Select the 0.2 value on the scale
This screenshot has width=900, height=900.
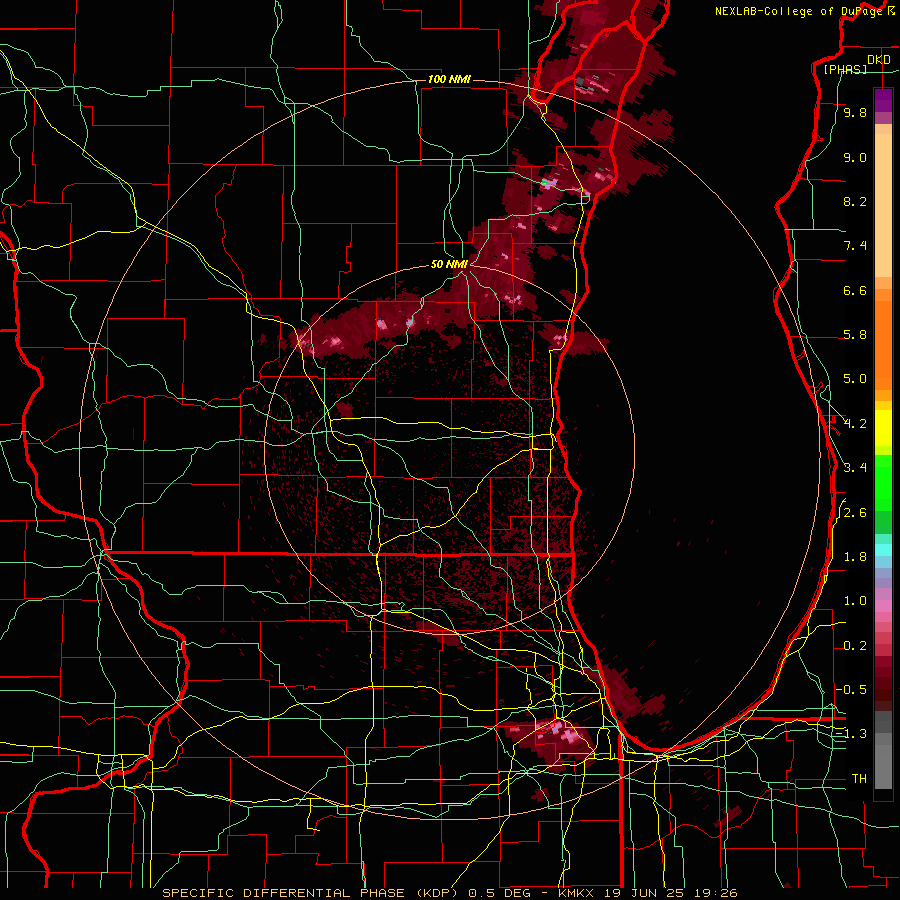[x=855, y=646]
